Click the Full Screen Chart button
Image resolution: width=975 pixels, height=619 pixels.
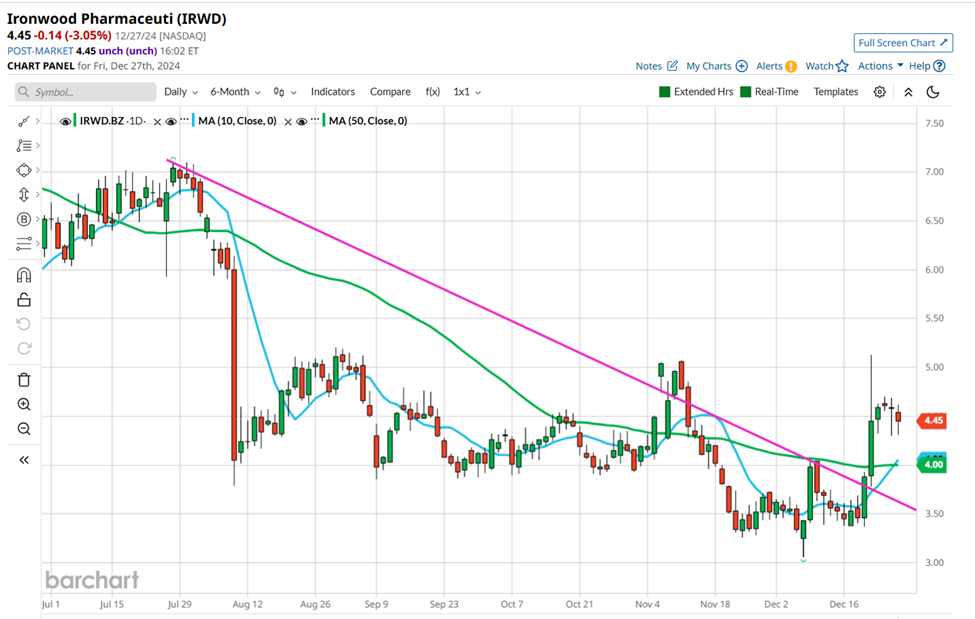click(903, 43)
